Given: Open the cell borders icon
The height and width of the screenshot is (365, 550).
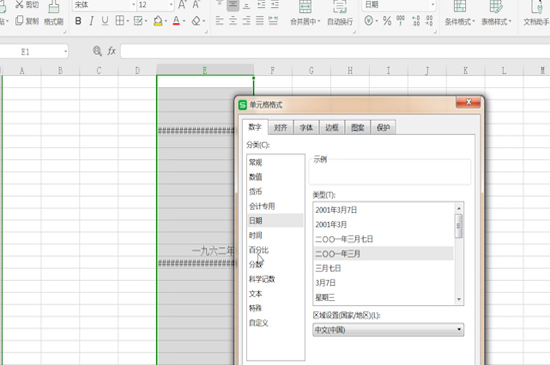Looking at the screenshot, I should coord(120,21).
